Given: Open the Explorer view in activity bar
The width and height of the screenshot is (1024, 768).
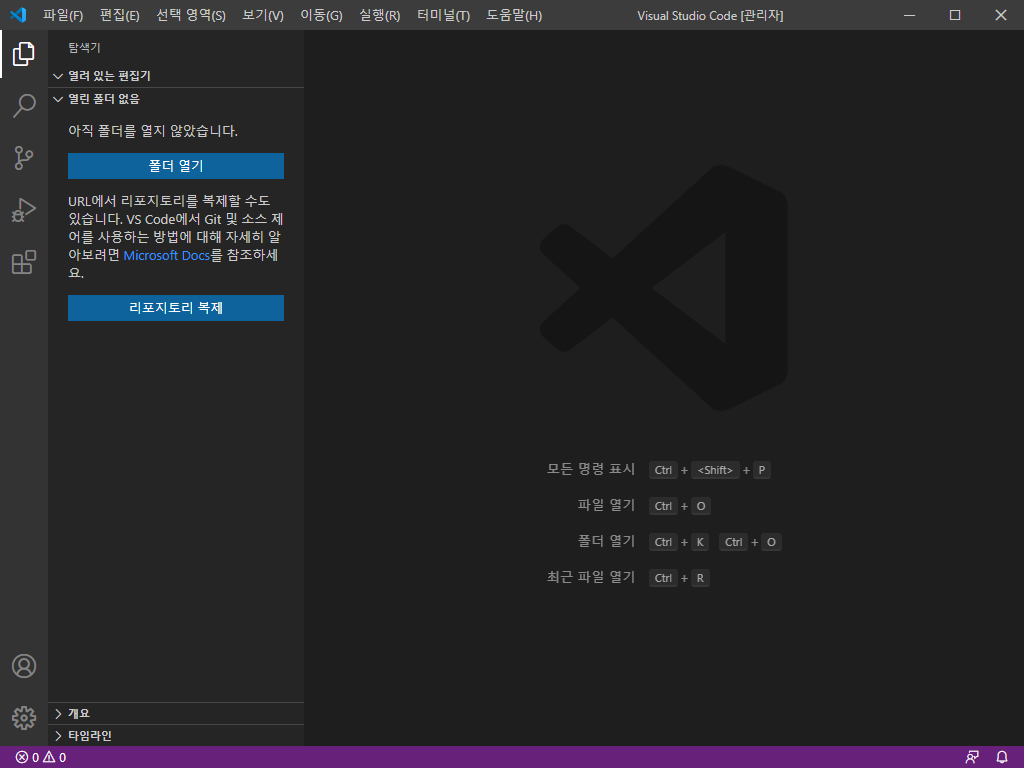Looking at the screenshot, I should point(24,54).
